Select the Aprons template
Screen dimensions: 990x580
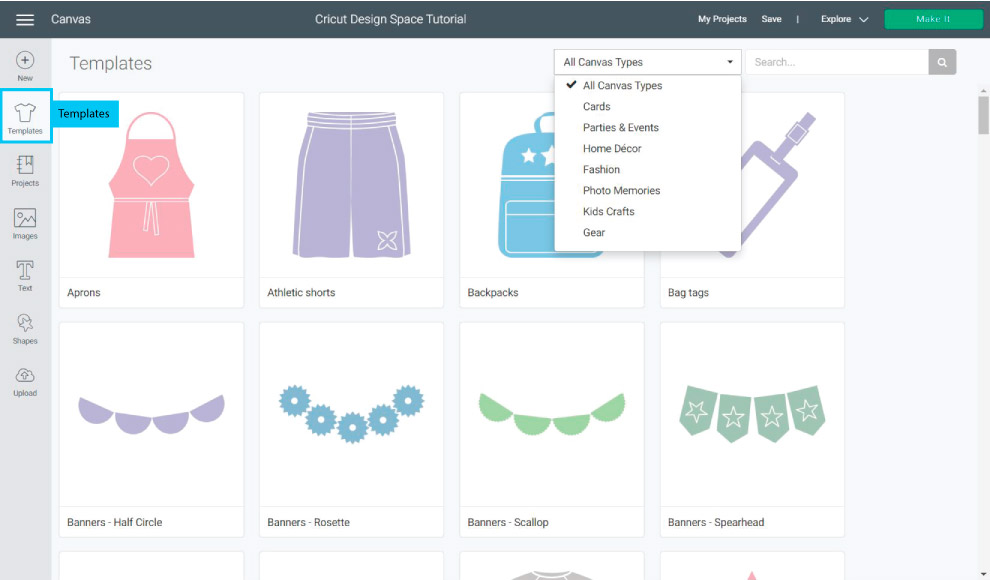coord(151,200)
